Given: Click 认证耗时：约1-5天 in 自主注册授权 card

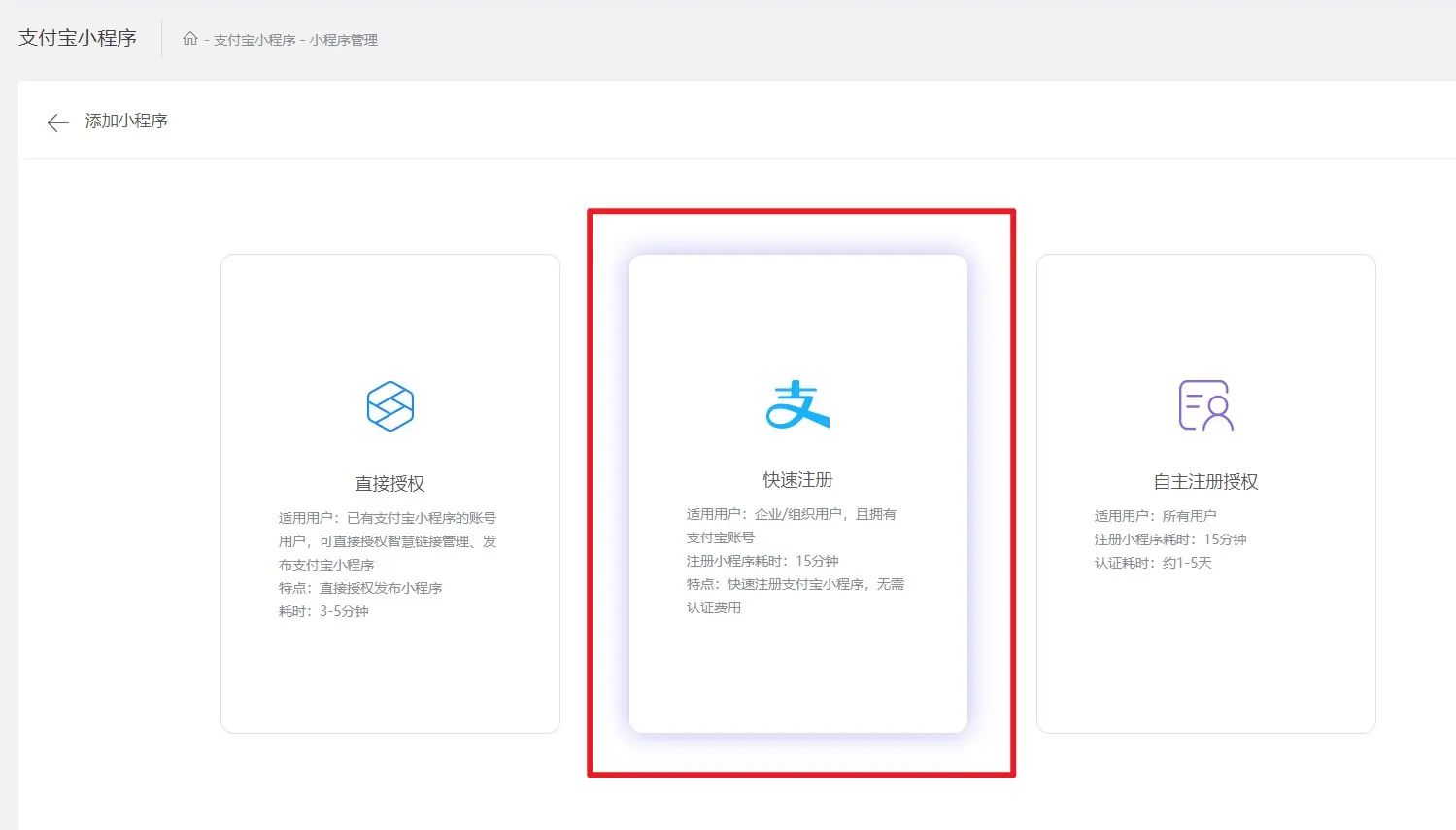Looking at the screenshot, I should click(1153, 563).
